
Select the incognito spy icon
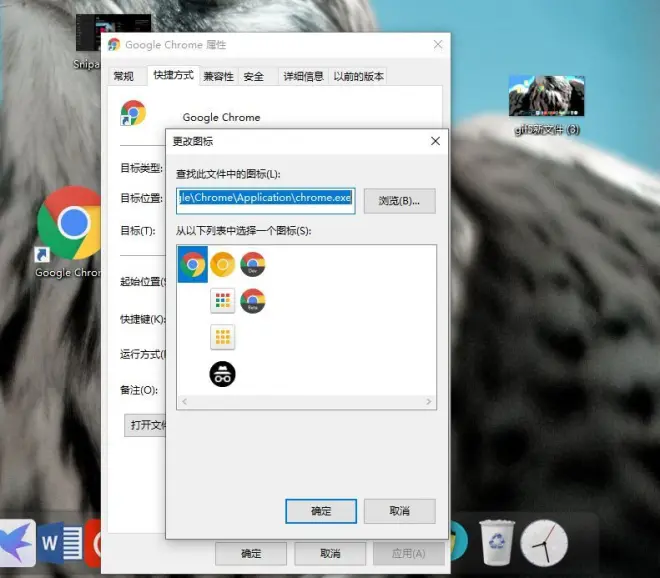tap(223, 374)
